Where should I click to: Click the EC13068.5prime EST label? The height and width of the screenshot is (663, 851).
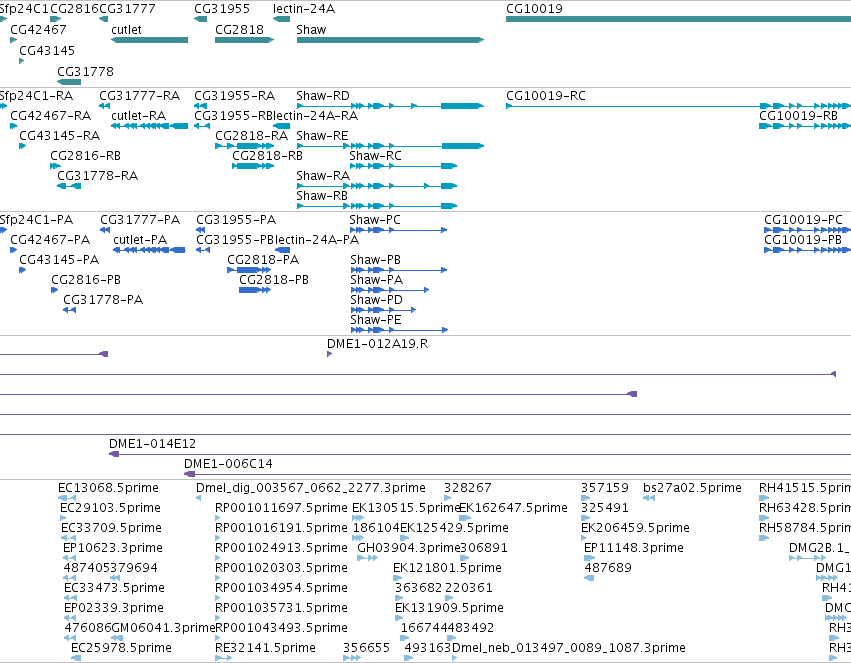point(109,488)
